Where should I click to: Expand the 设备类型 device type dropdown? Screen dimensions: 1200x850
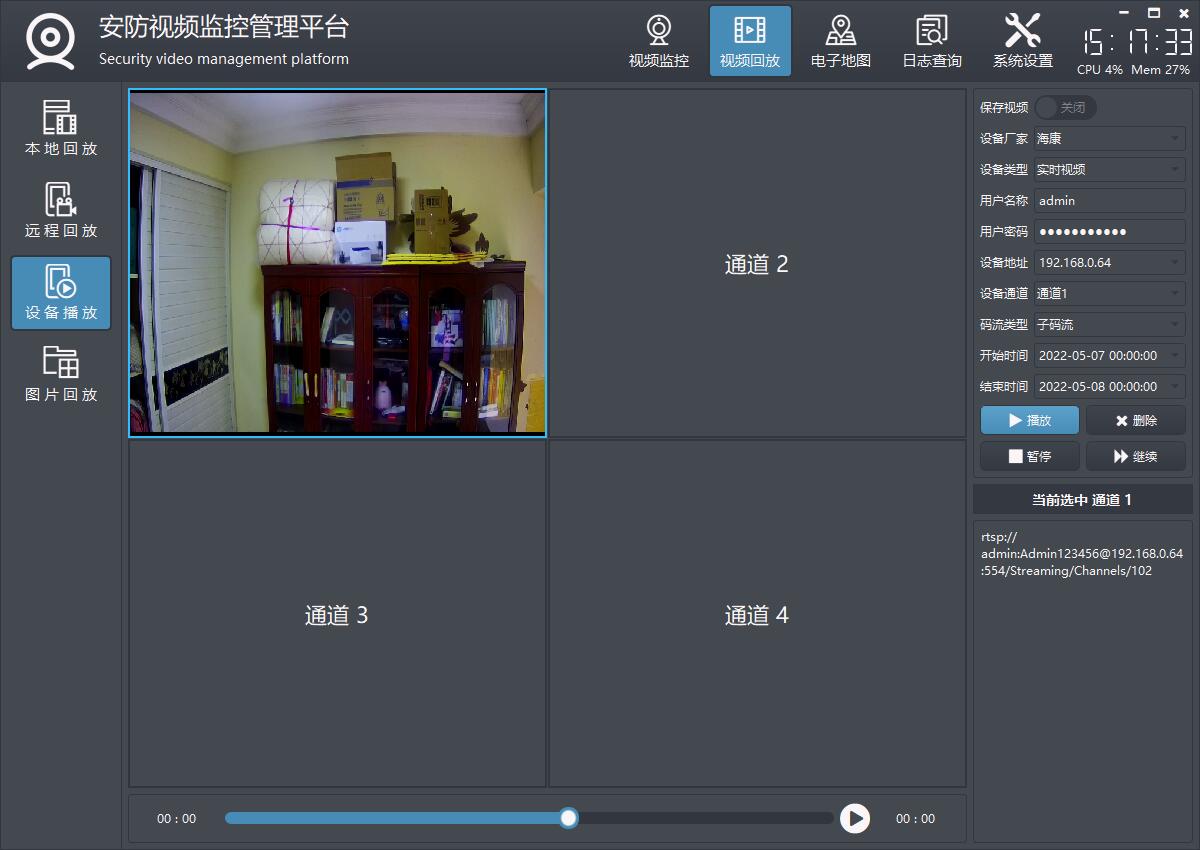point(1109,169)
